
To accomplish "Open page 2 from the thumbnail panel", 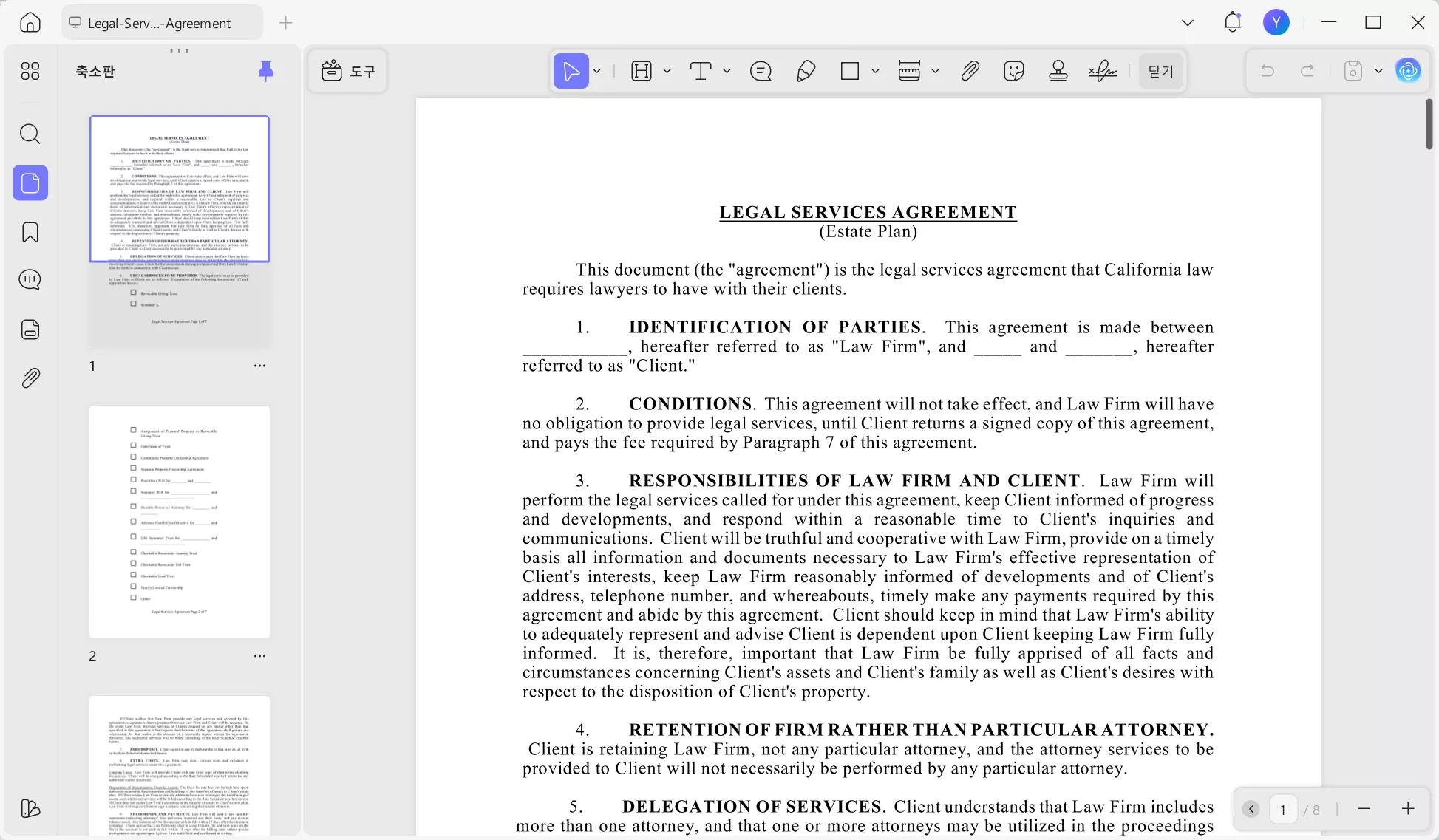I will pyautogui.click(x=180, y=522).
